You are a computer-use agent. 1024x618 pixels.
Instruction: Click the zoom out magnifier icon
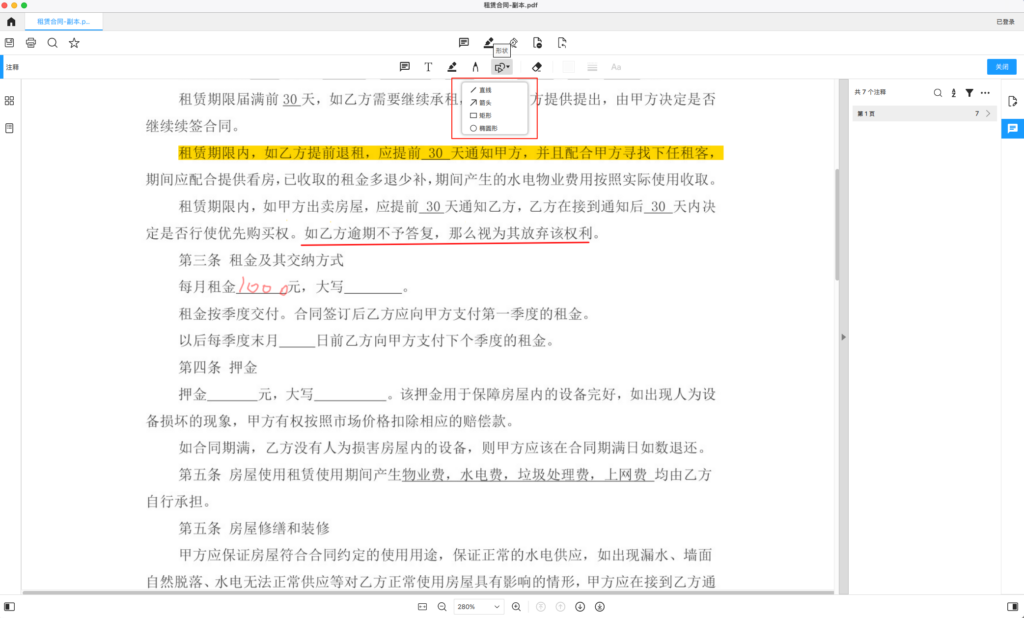pyautogui.click(x=441, y=607)
